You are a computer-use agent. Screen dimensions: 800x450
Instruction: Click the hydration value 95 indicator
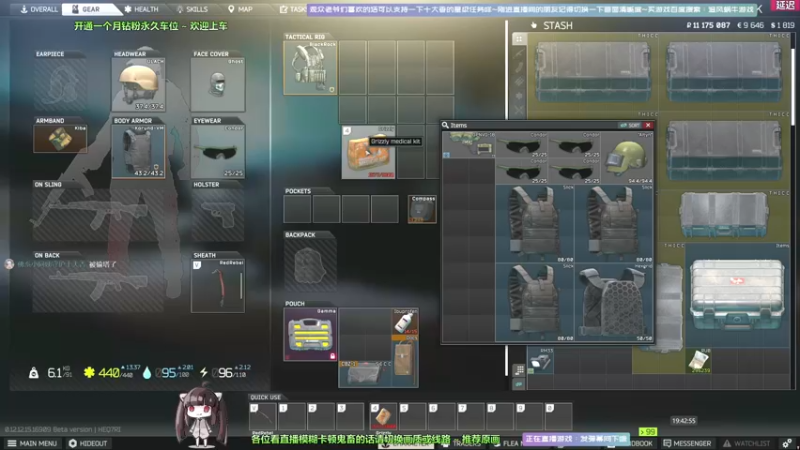click(x=168, y=373)
